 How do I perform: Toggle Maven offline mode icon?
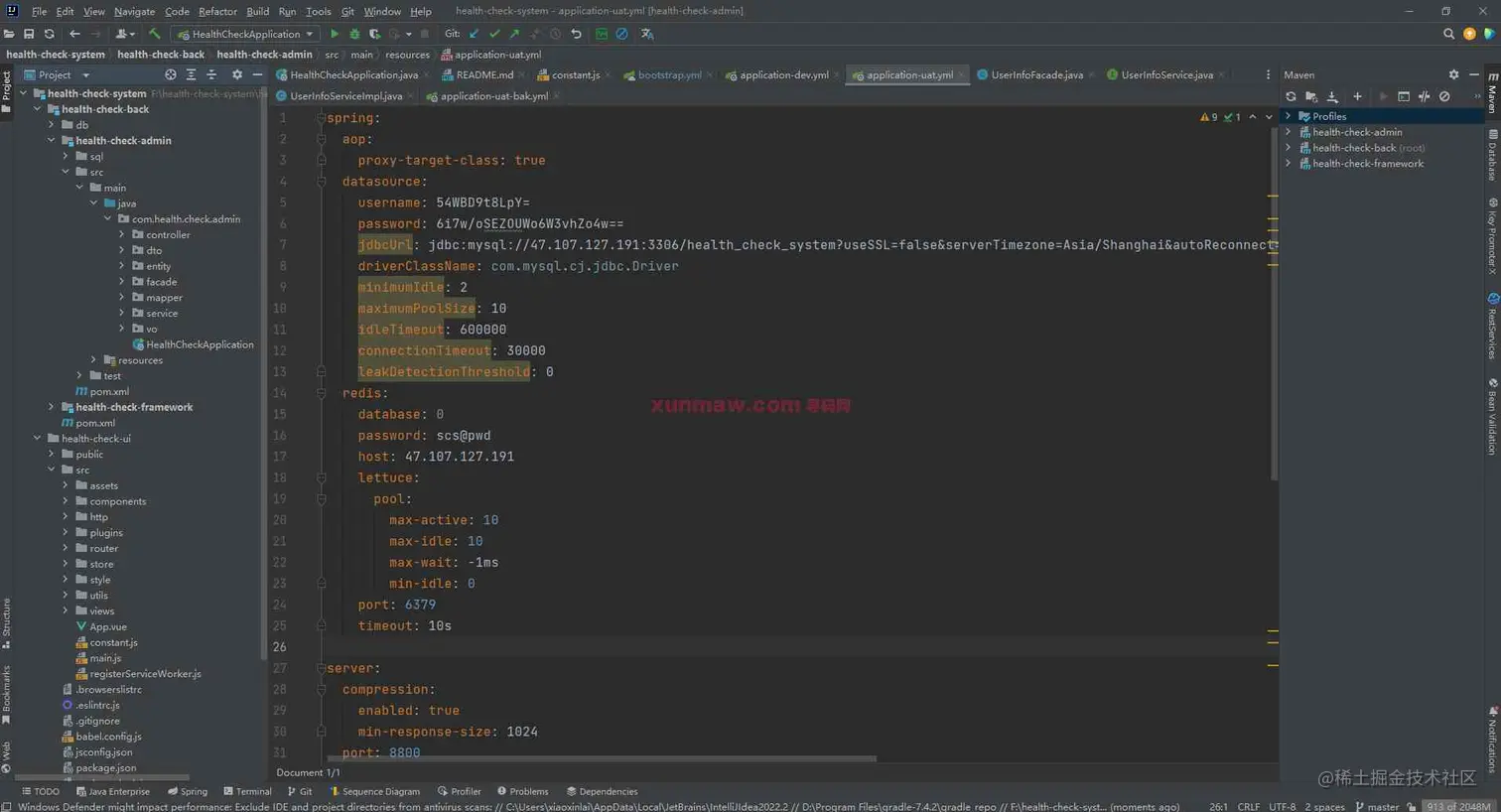coord(1424,96)
